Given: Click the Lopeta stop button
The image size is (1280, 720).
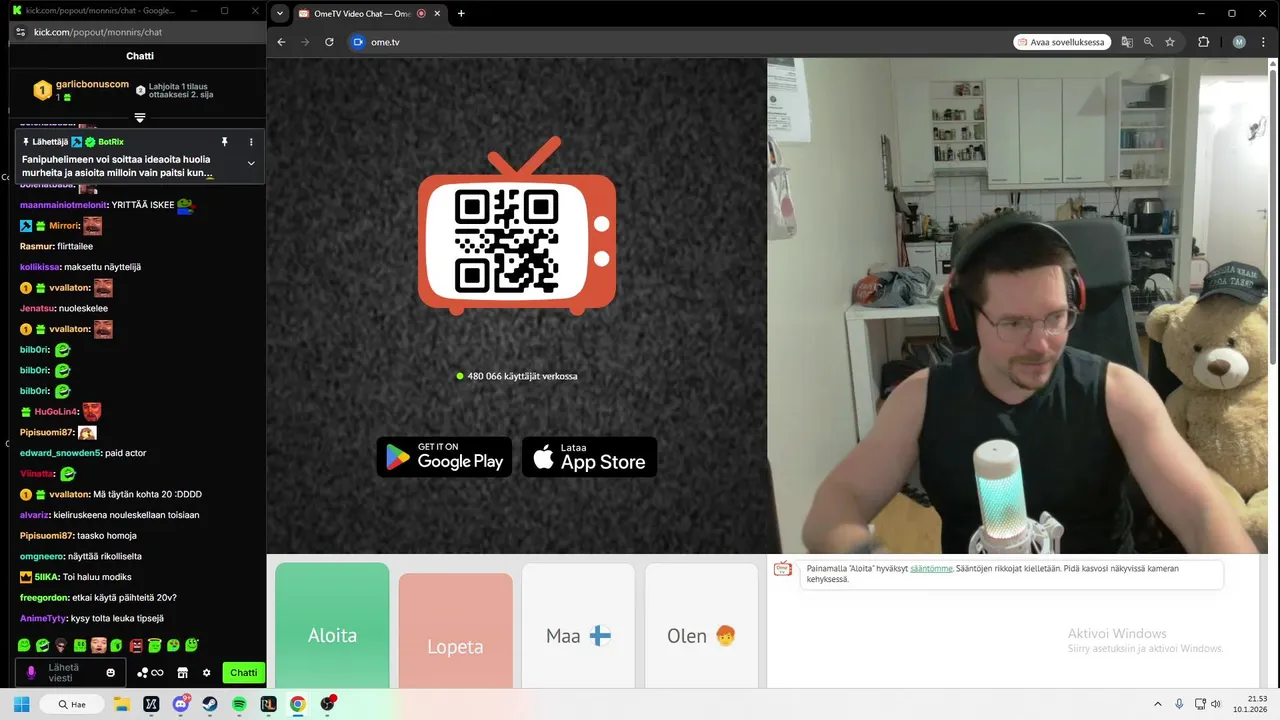Looking at the screenshot, I should click(455, 631).
